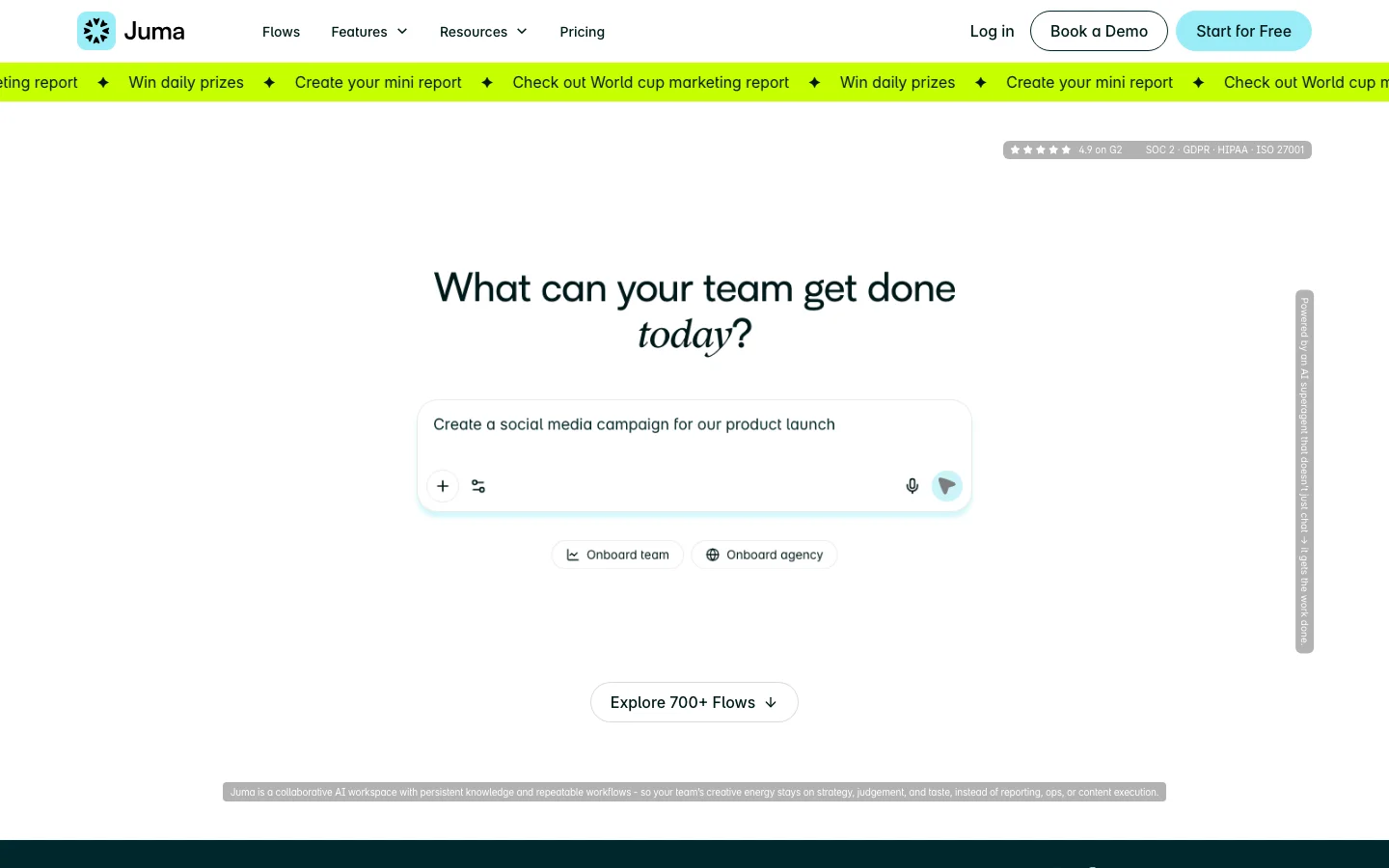This screenshot has height=868, width=1389.
Task: Open 'Check out World cup marketing report' banner link
Action: tap(650, 83)
